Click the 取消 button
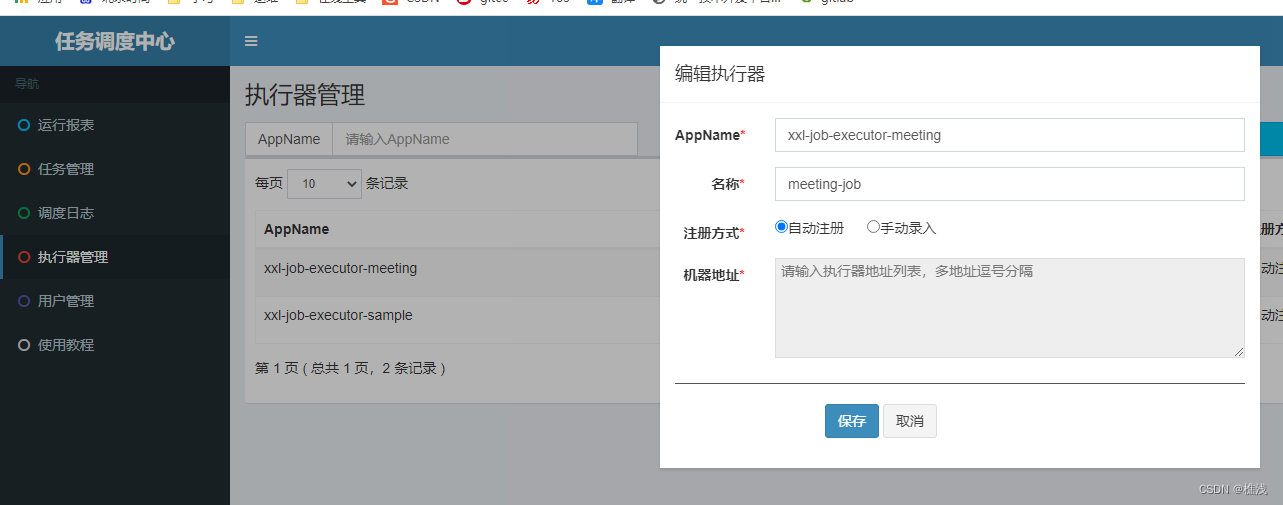The height and width of the screenshot is (505, 1283). pyautogui.click(x=909, y=421)
